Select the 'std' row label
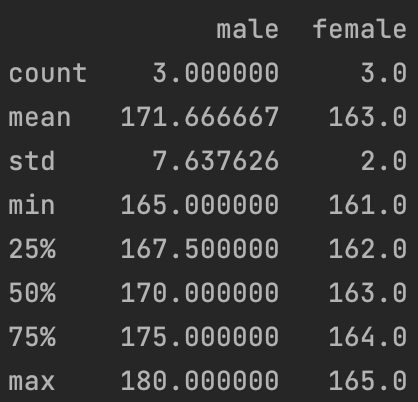The height and width of the screenshot is (402, 418). tap(32, 161)
